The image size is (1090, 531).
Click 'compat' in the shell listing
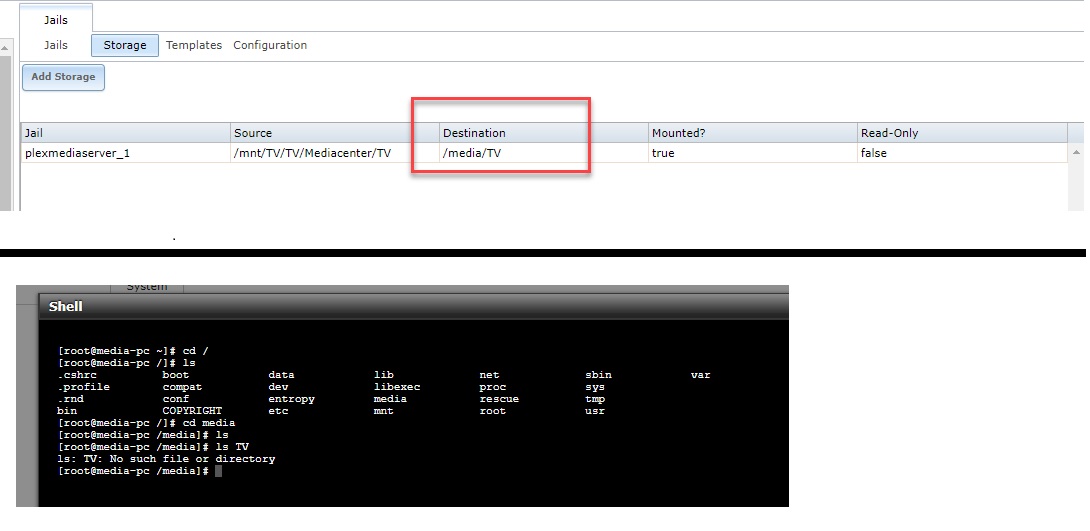click(182, 386)
